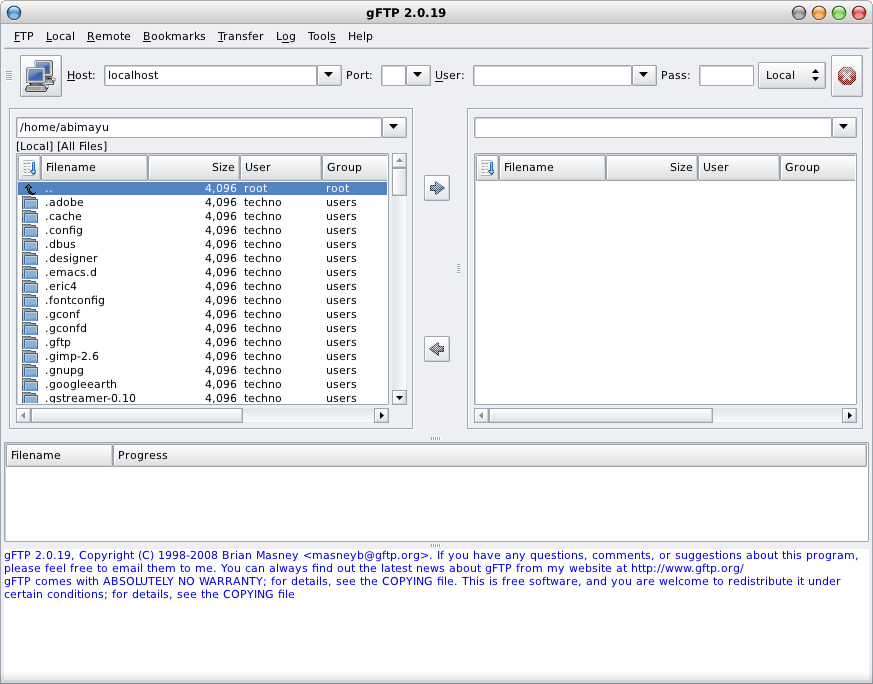Click local list scroll down arrow

pyautogui.click(x=399, y=397)
